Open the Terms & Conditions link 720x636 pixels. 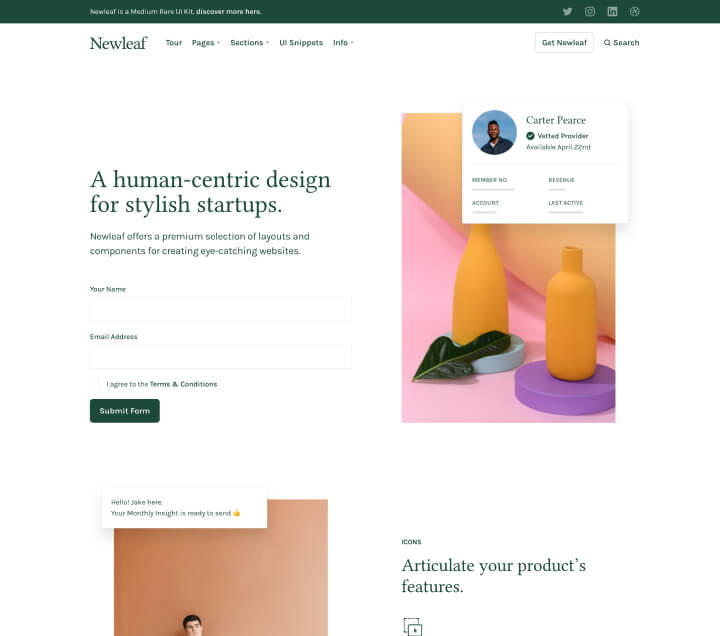pos(183,384)
